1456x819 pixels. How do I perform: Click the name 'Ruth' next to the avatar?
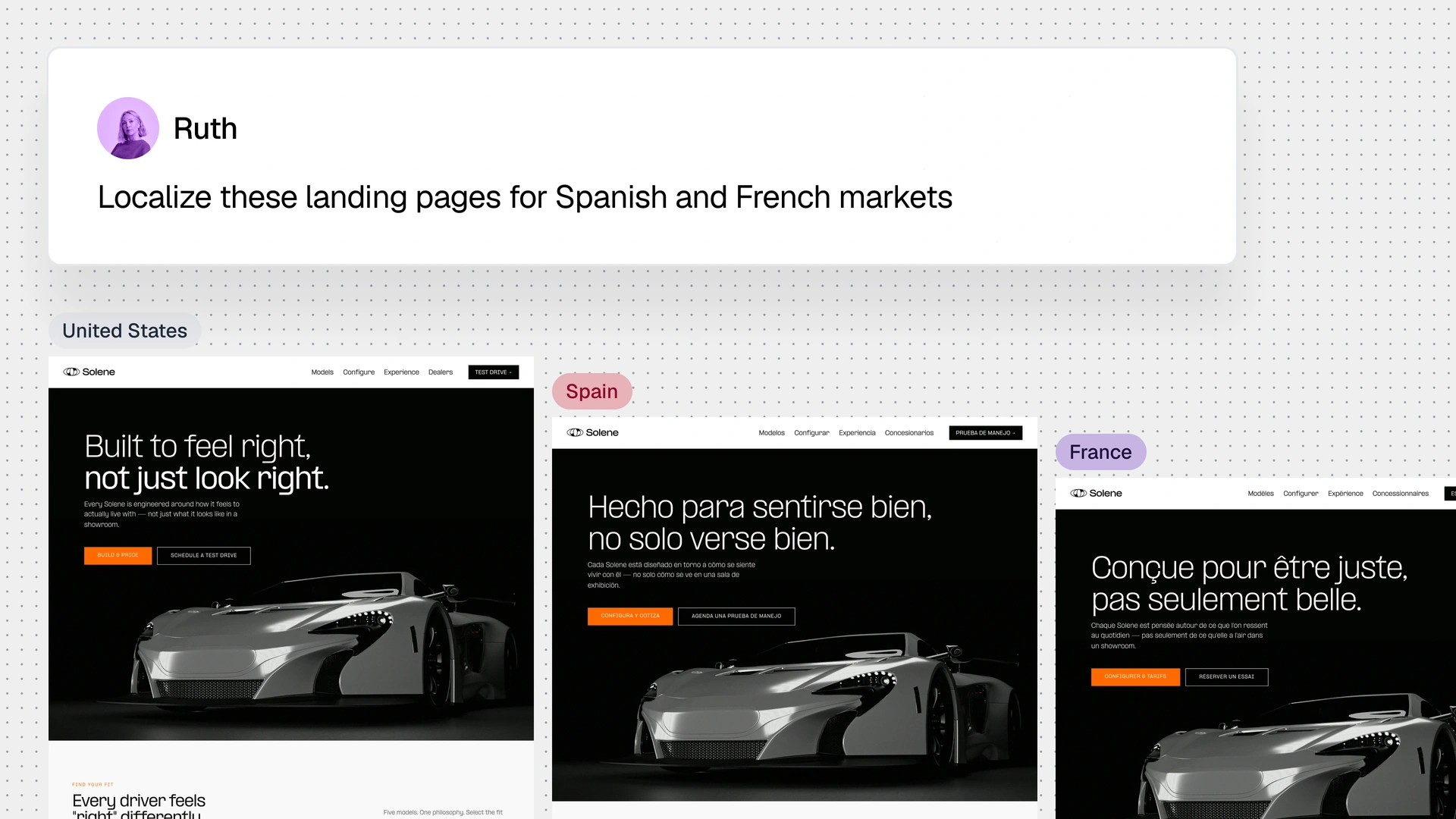(206, 129)
